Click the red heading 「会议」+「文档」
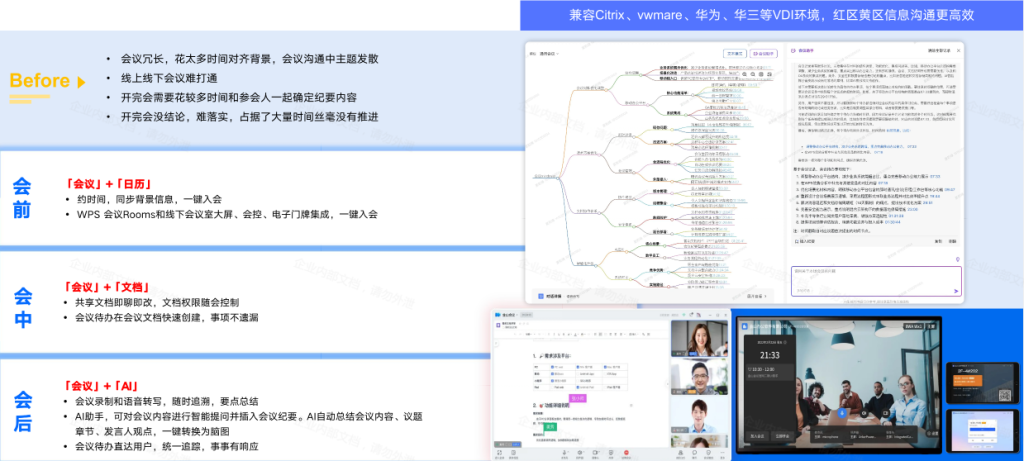 108,287
